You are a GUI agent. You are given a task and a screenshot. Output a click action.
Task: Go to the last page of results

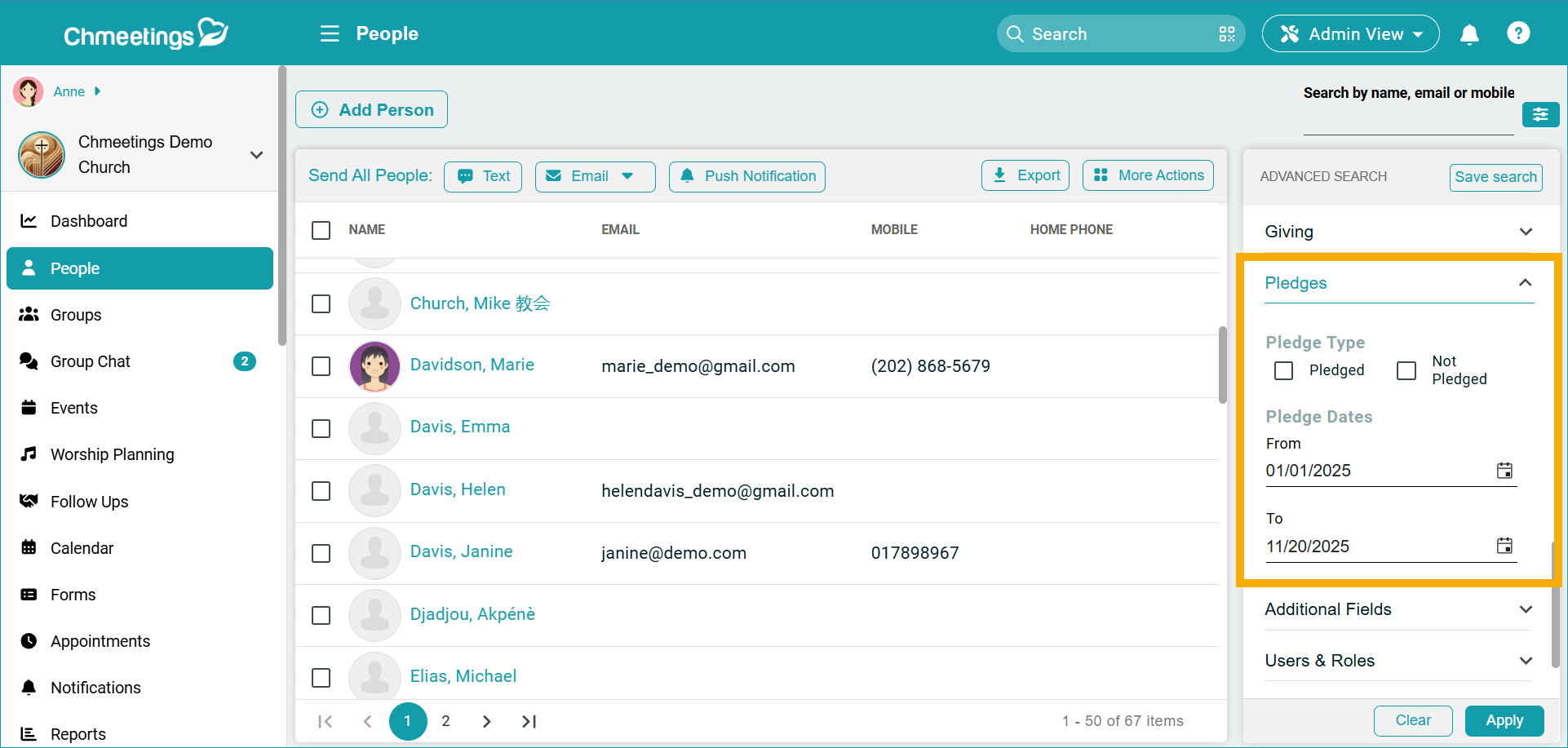click(529, 721)
